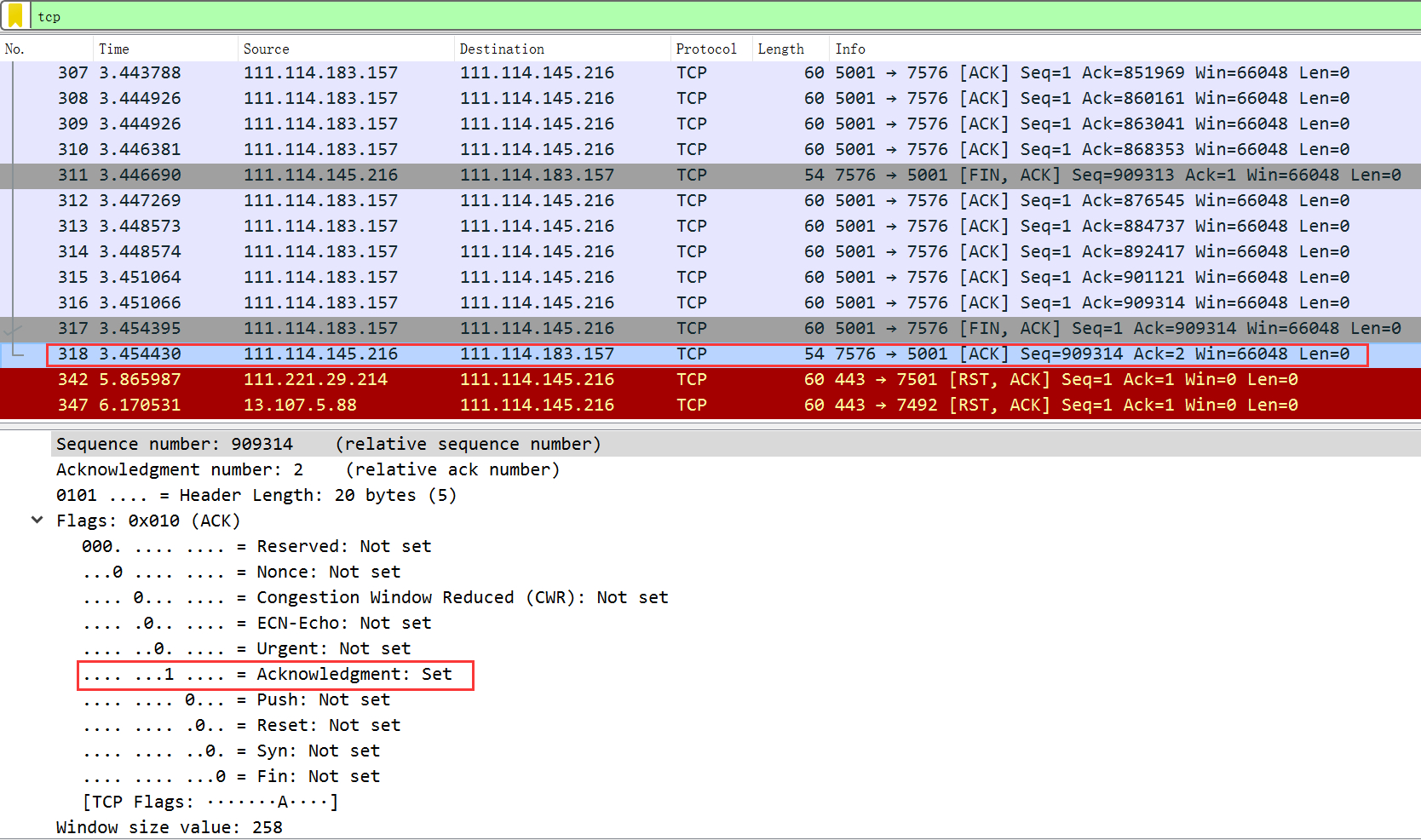Select red RST packet 342
The height and width of the screenshot is (840, 1421).
(x=682, y=380)
